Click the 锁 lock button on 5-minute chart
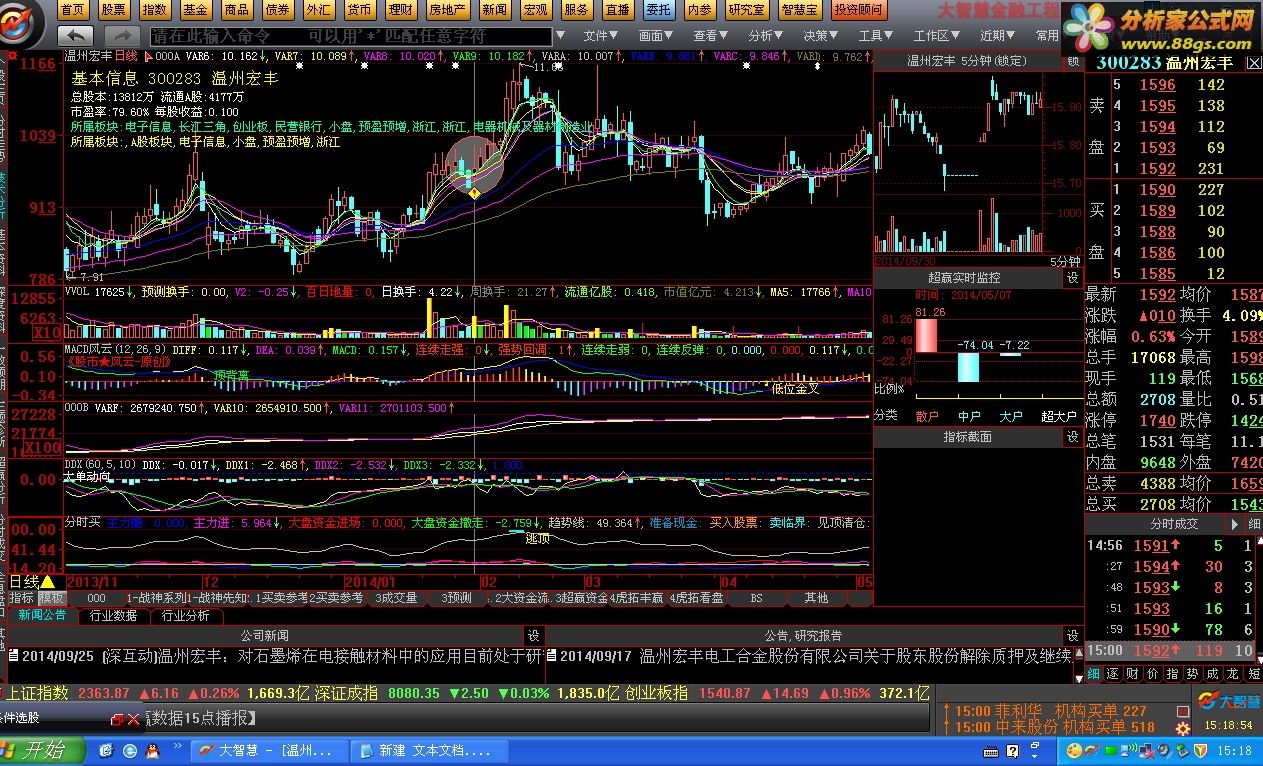 click(x=1073, y=61)
